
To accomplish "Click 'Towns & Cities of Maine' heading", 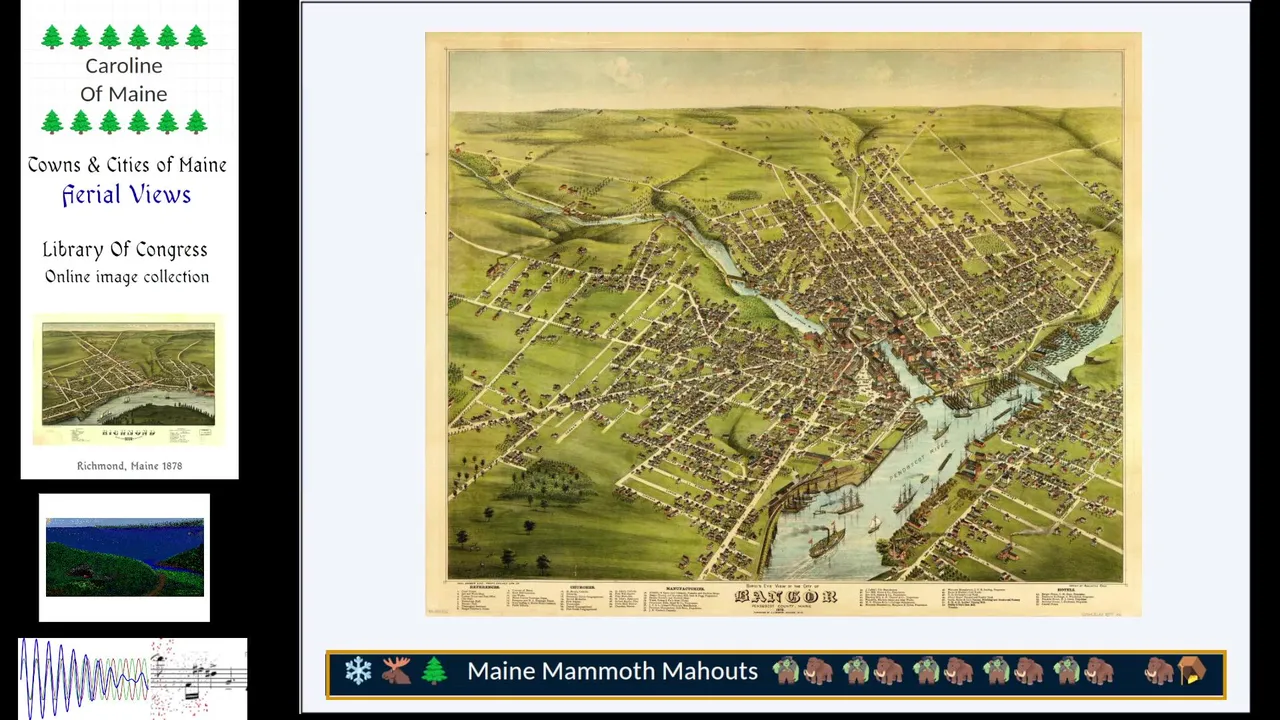I will 127,165.
